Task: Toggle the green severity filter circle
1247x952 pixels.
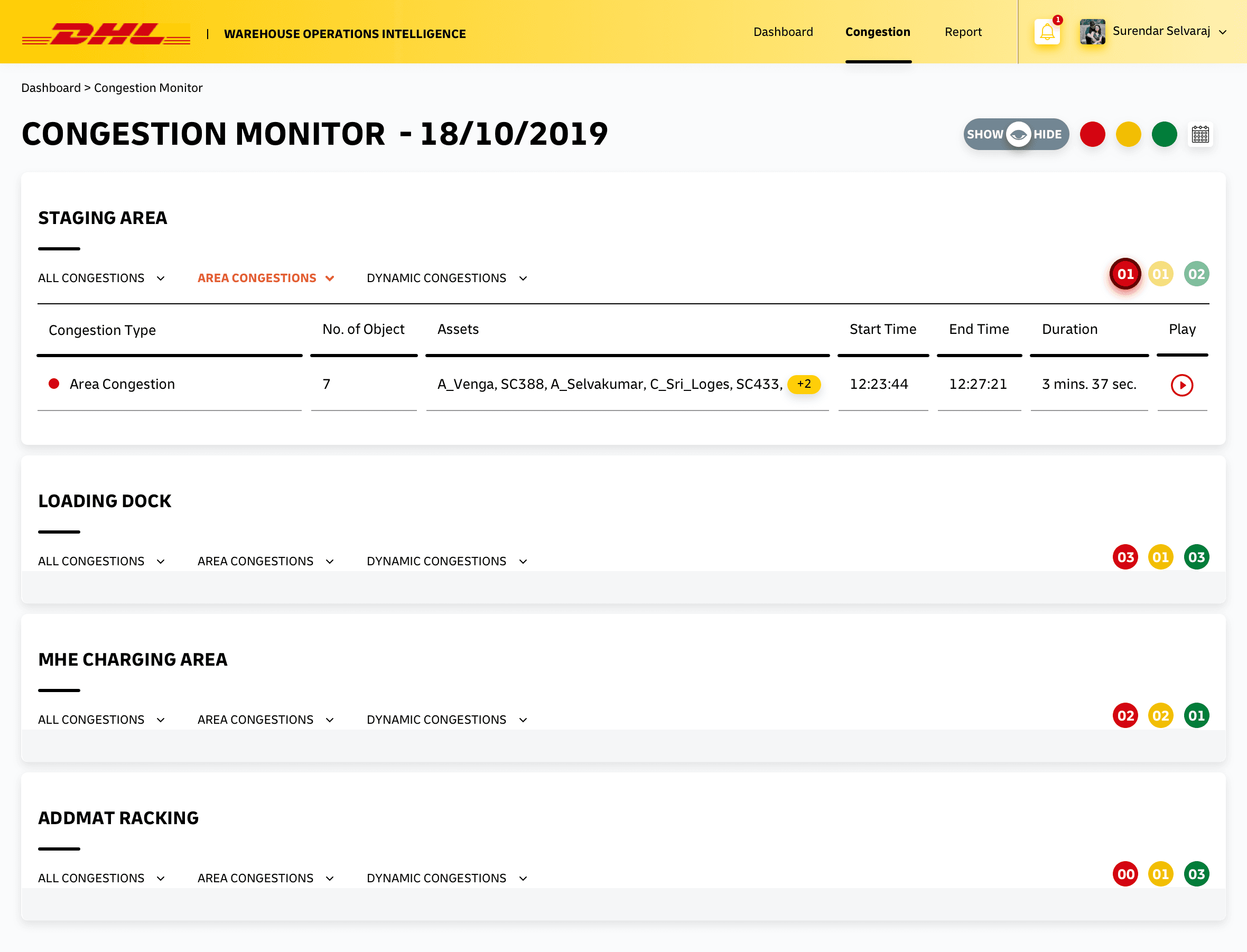Action: [x=1164, y=134]
